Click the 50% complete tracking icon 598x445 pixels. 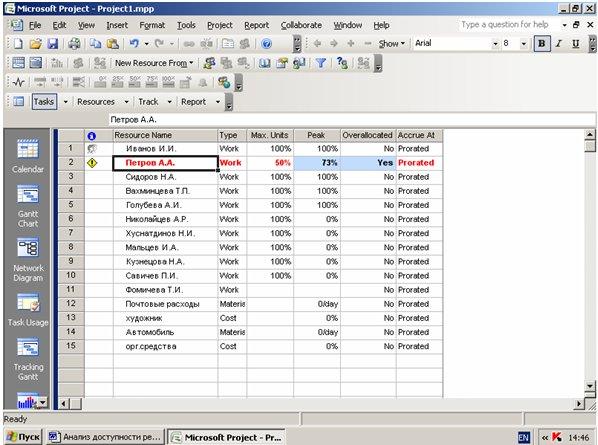pos(135,82)
